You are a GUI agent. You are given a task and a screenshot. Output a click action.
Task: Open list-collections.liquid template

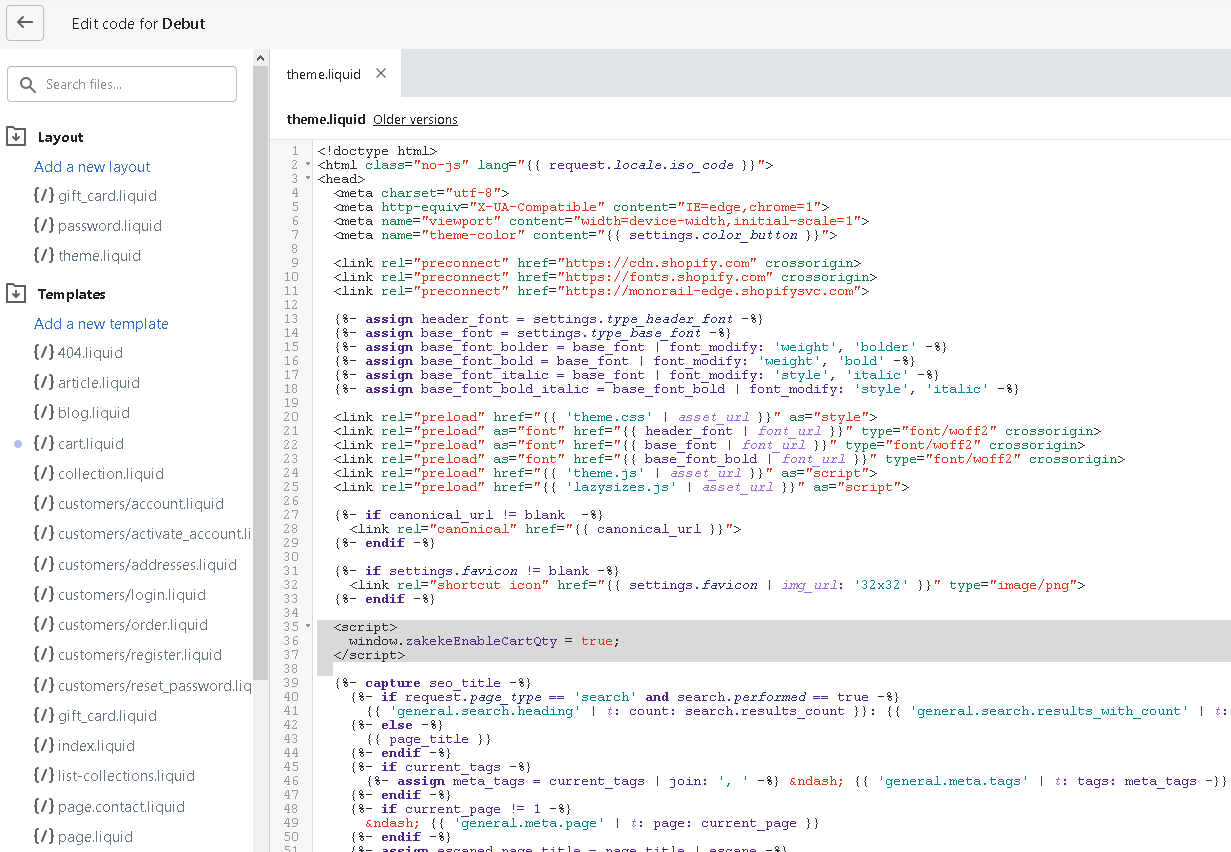126,776
